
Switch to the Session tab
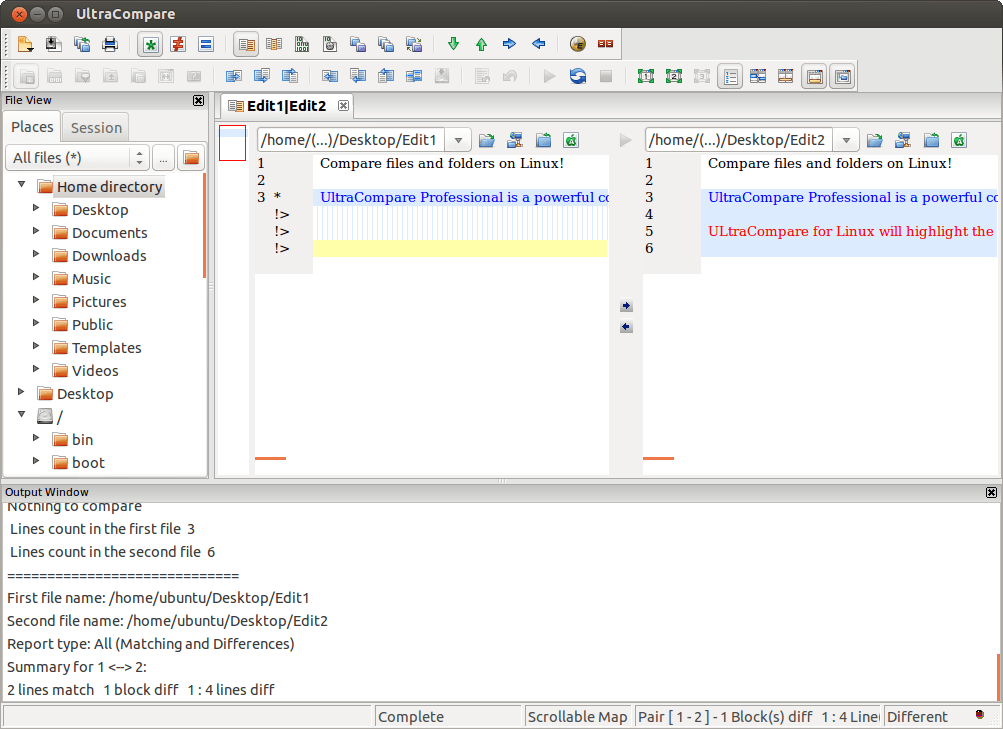pos(96,128)
